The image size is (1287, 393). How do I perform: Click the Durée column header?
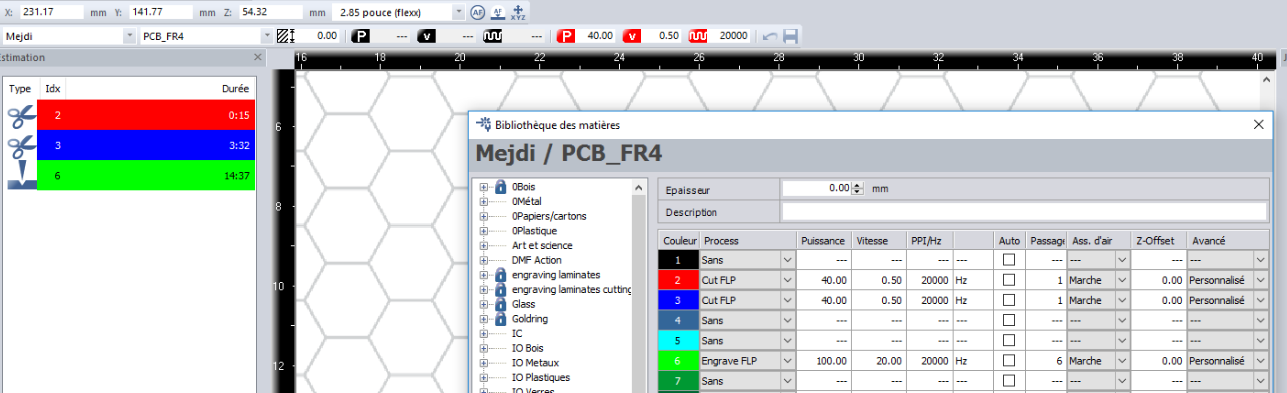[234, 88]
